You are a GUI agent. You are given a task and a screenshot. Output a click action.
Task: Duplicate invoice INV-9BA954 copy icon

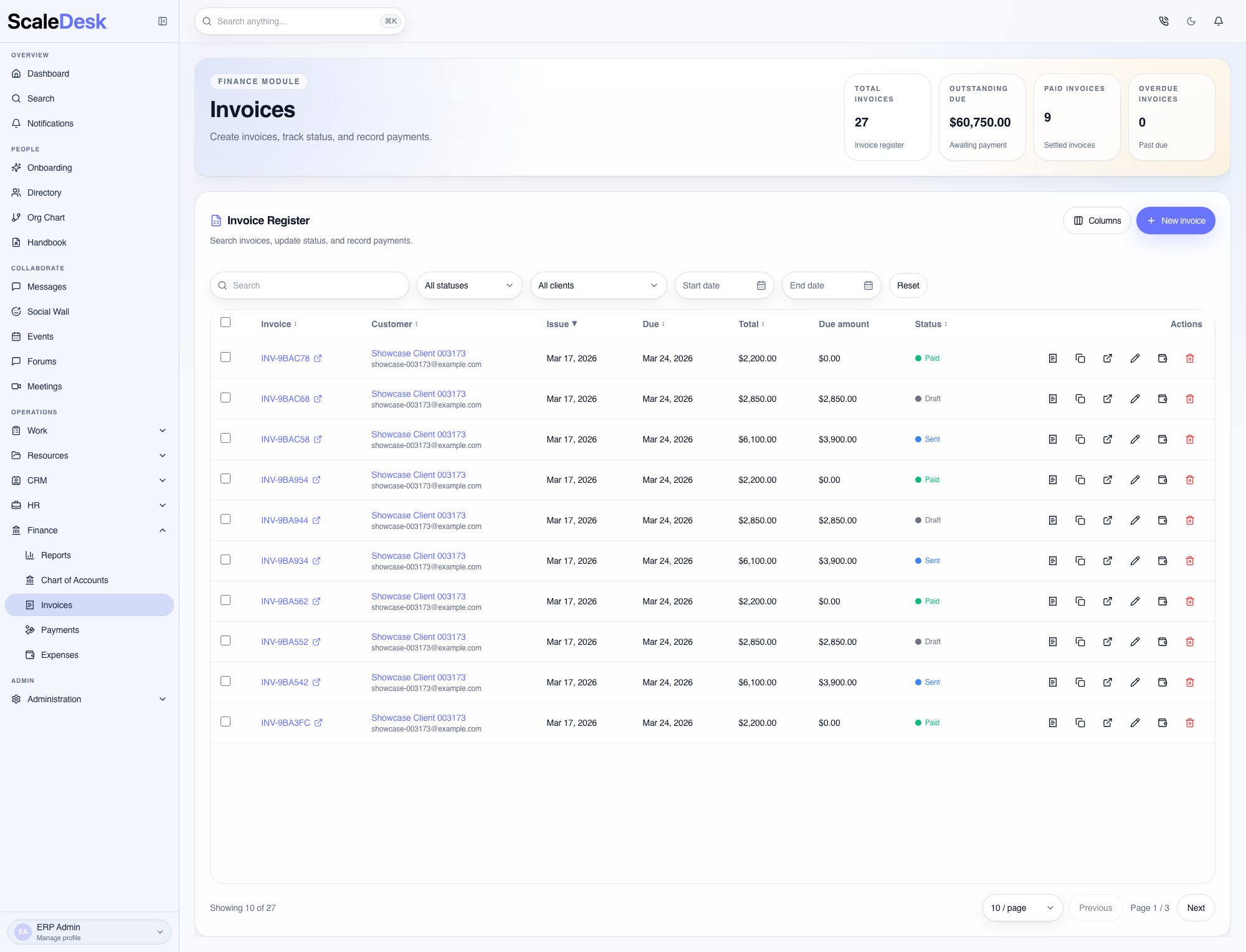point(1080,480)
